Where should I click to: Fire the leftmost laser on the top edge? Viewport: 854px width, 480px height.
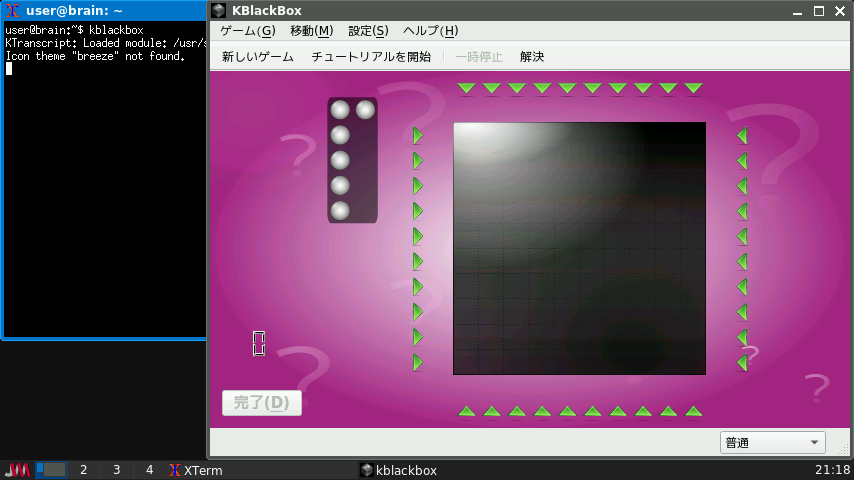[x=466, y=89]
